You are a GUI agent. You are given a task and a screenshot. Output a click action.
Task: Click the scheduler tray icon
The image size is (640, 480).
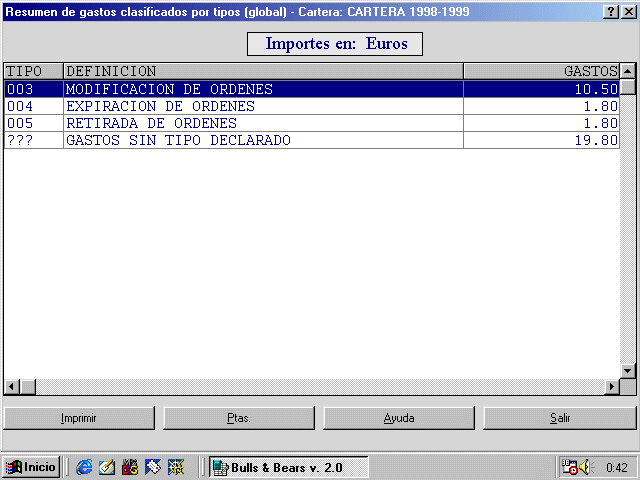pos(569,467)
